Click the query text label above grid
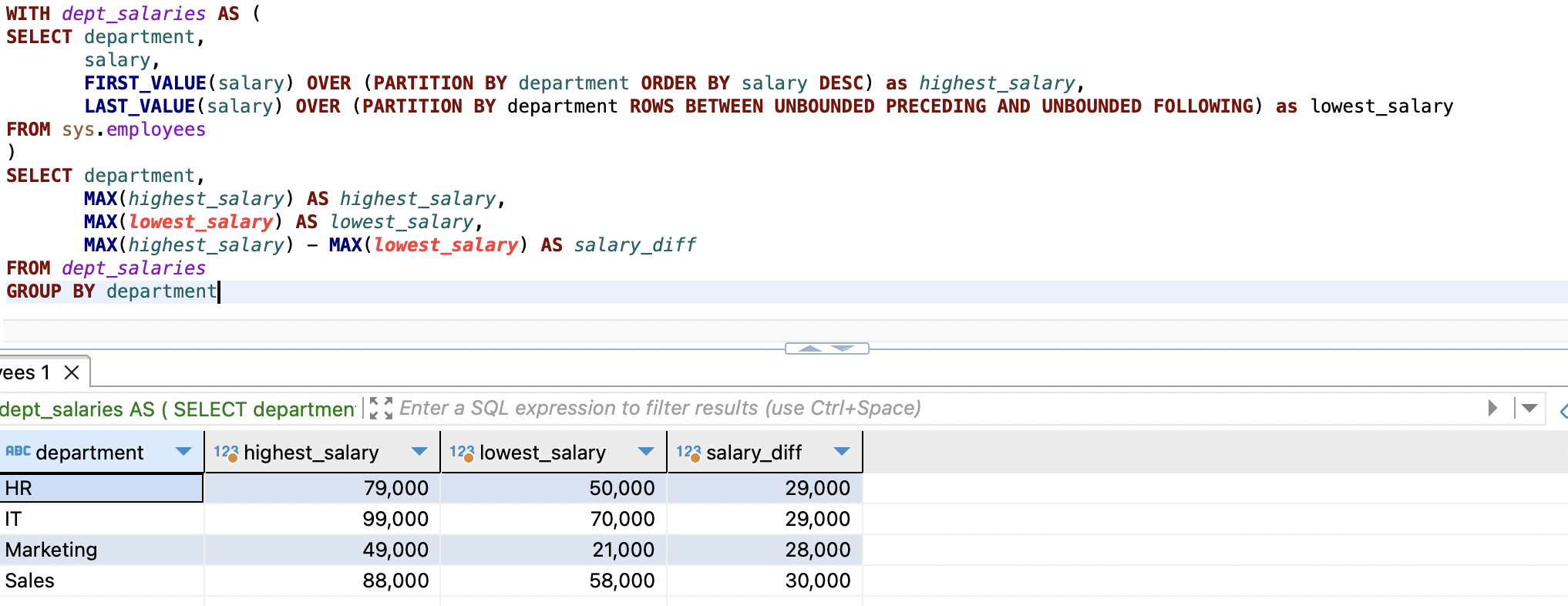 [x=177, y=409]
